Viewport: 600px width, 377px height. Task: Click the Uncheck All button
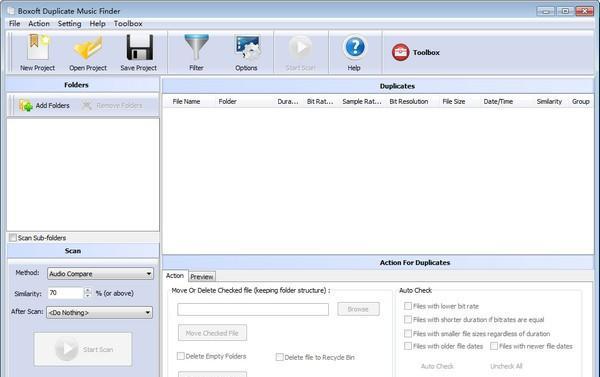(x=506, y=366)
